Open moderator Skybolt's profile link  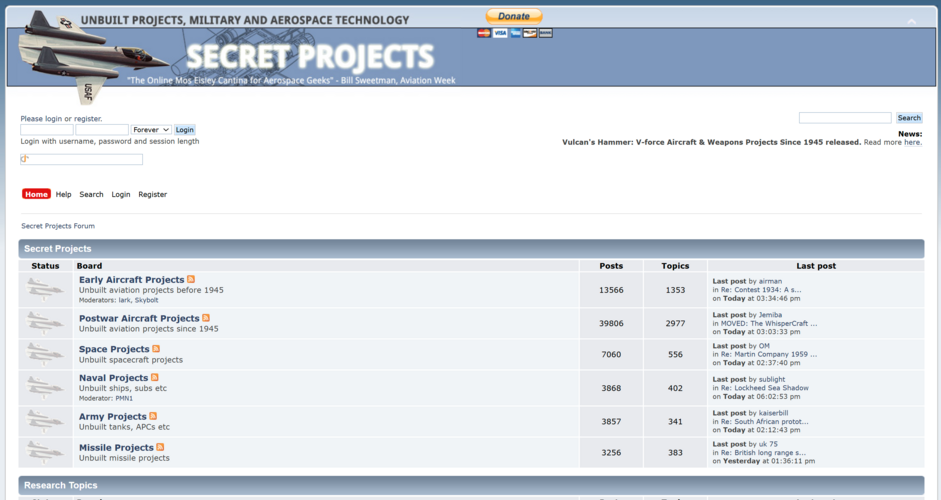point(146,300)
